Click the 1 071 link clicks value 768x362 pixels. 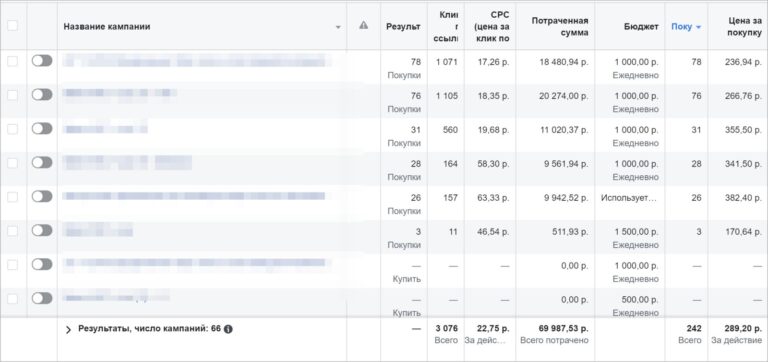[x=447, y=62]
